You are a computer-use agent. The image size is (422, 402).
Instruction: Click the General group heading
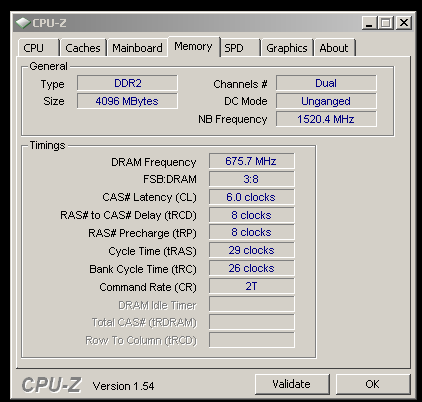(x=48, y=66)
